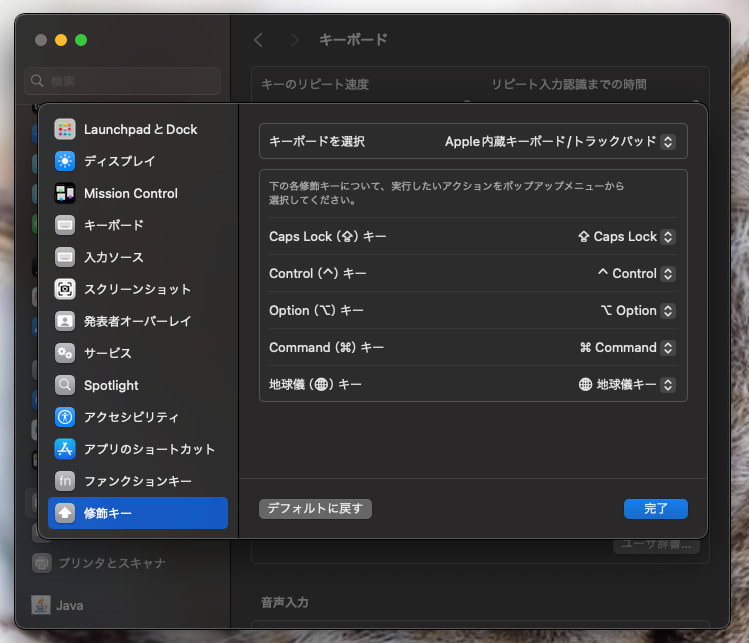Click the 発表者オーバーレイ icon

(65, 322)
